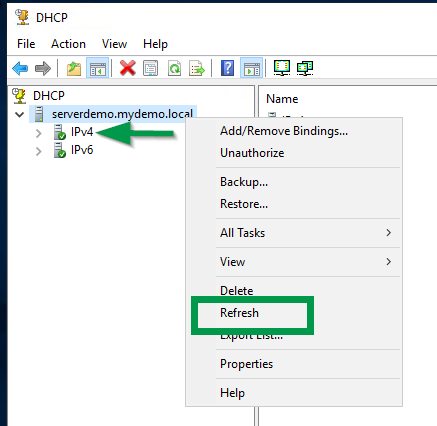
Task: Expand the IPv4 tree node chevron
Action: 39,133
